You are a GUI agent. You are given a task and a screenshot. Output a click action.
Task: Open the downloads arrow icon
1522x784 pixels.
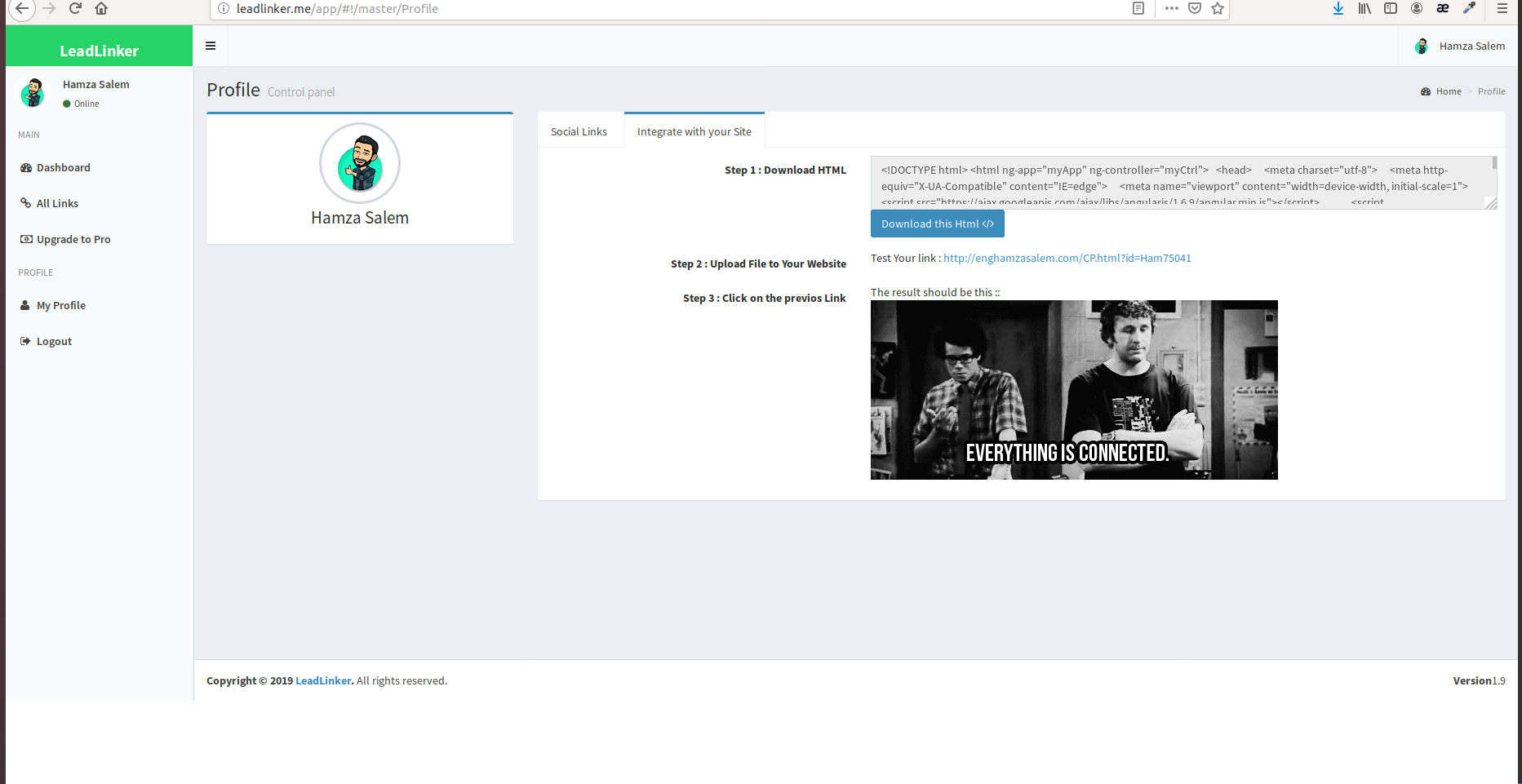tap(1338, 8)
